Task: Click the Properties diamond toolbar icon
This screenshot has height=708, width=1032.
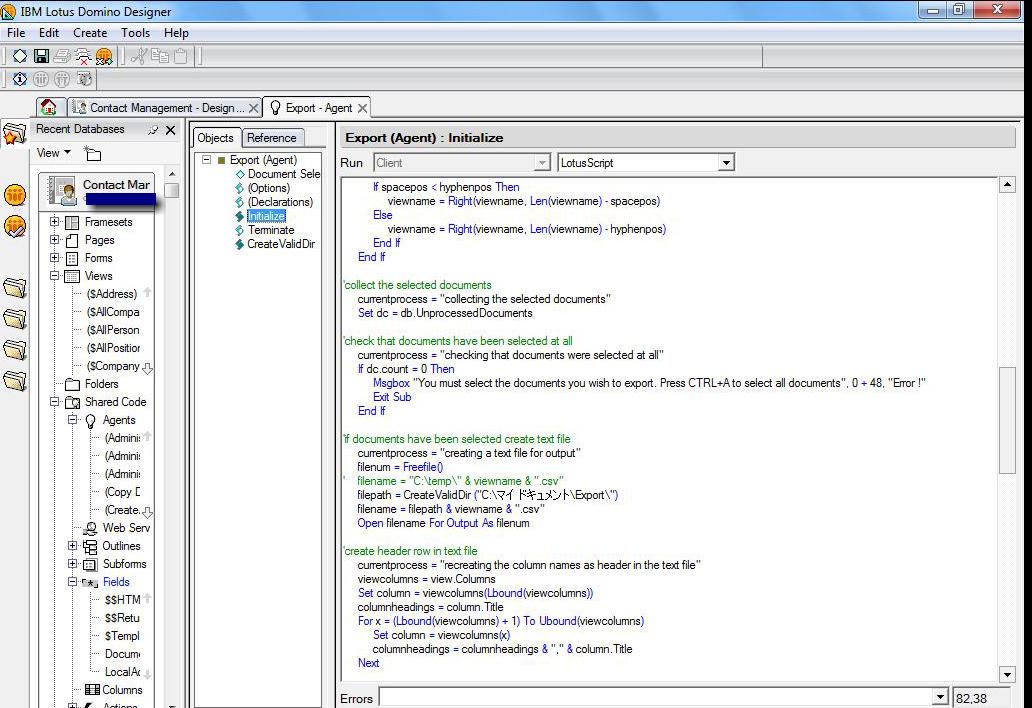Action: (x=20, y=57)
